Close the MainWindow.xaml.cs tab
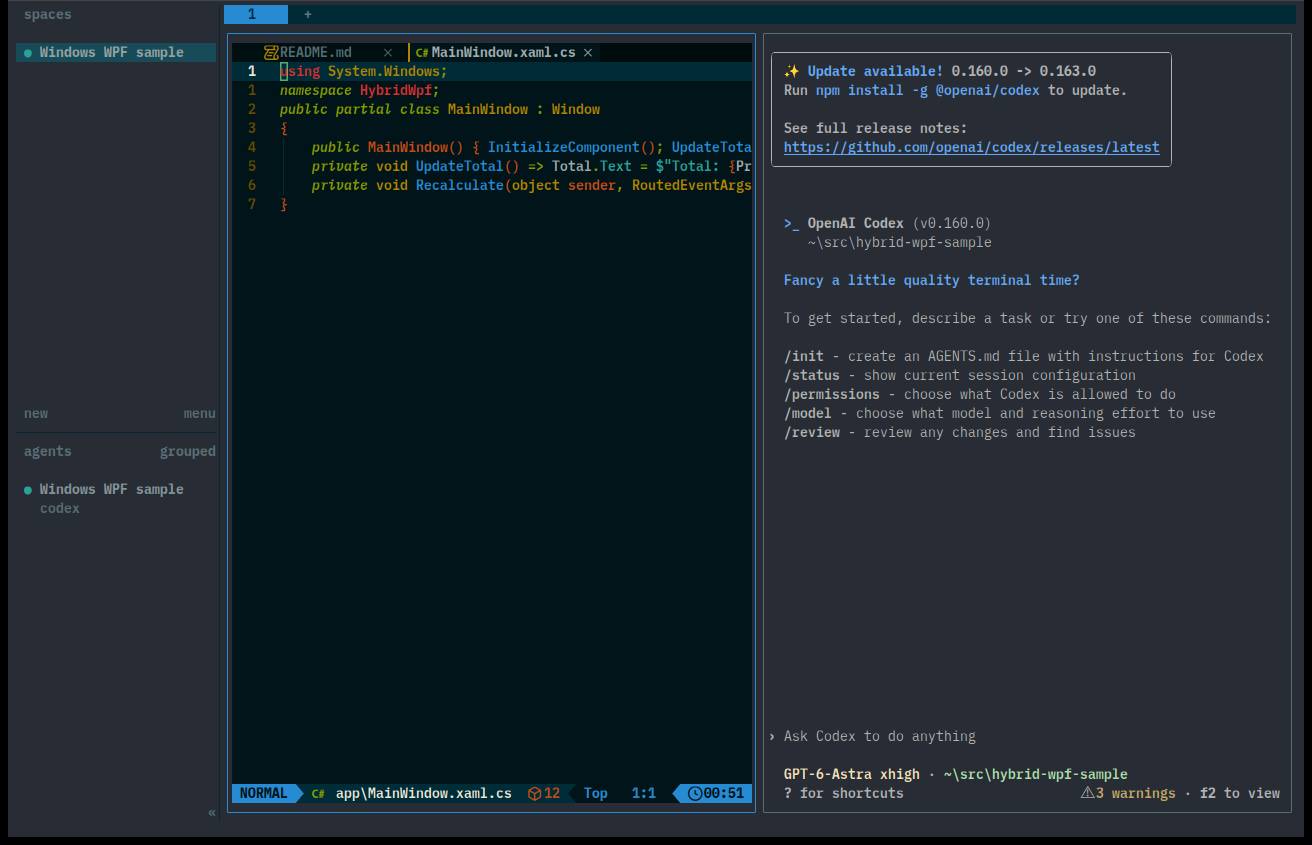 [x=588, y=53]
